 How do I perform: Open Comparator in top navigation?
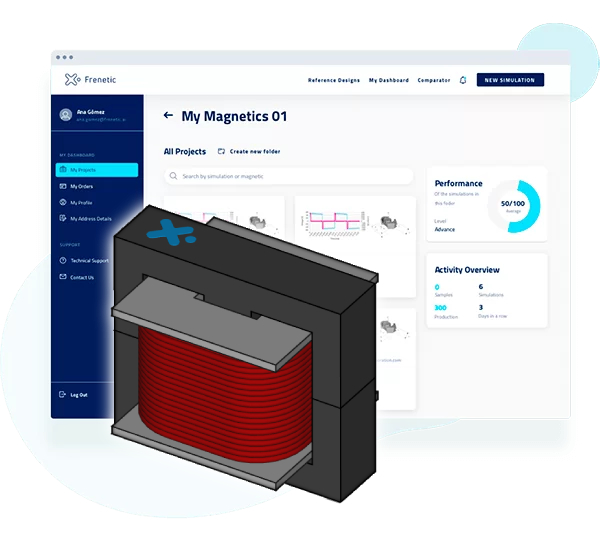point(434,80)
